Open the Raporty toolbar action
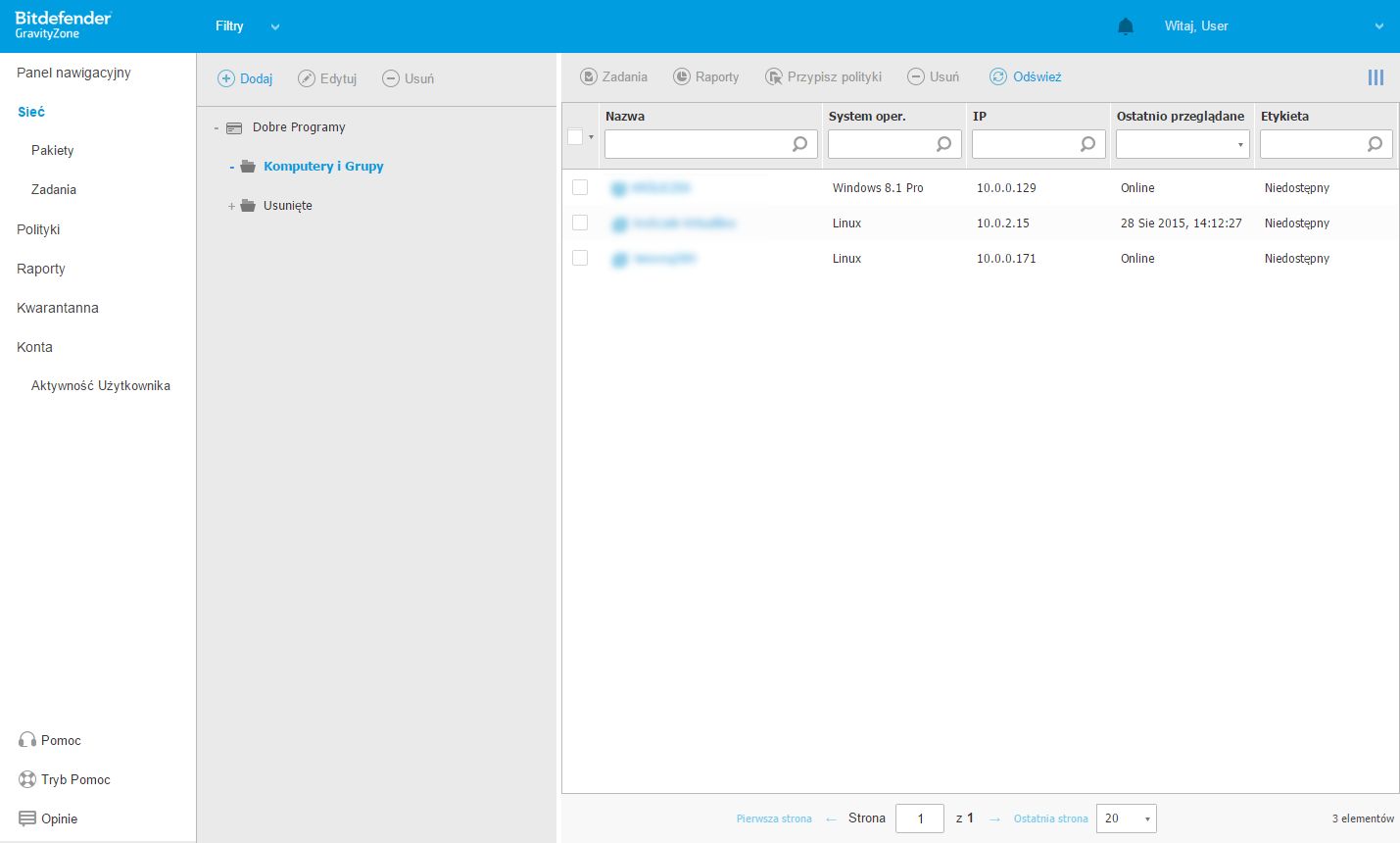Screen dimensions: 1400x843 tap(706, 76)
